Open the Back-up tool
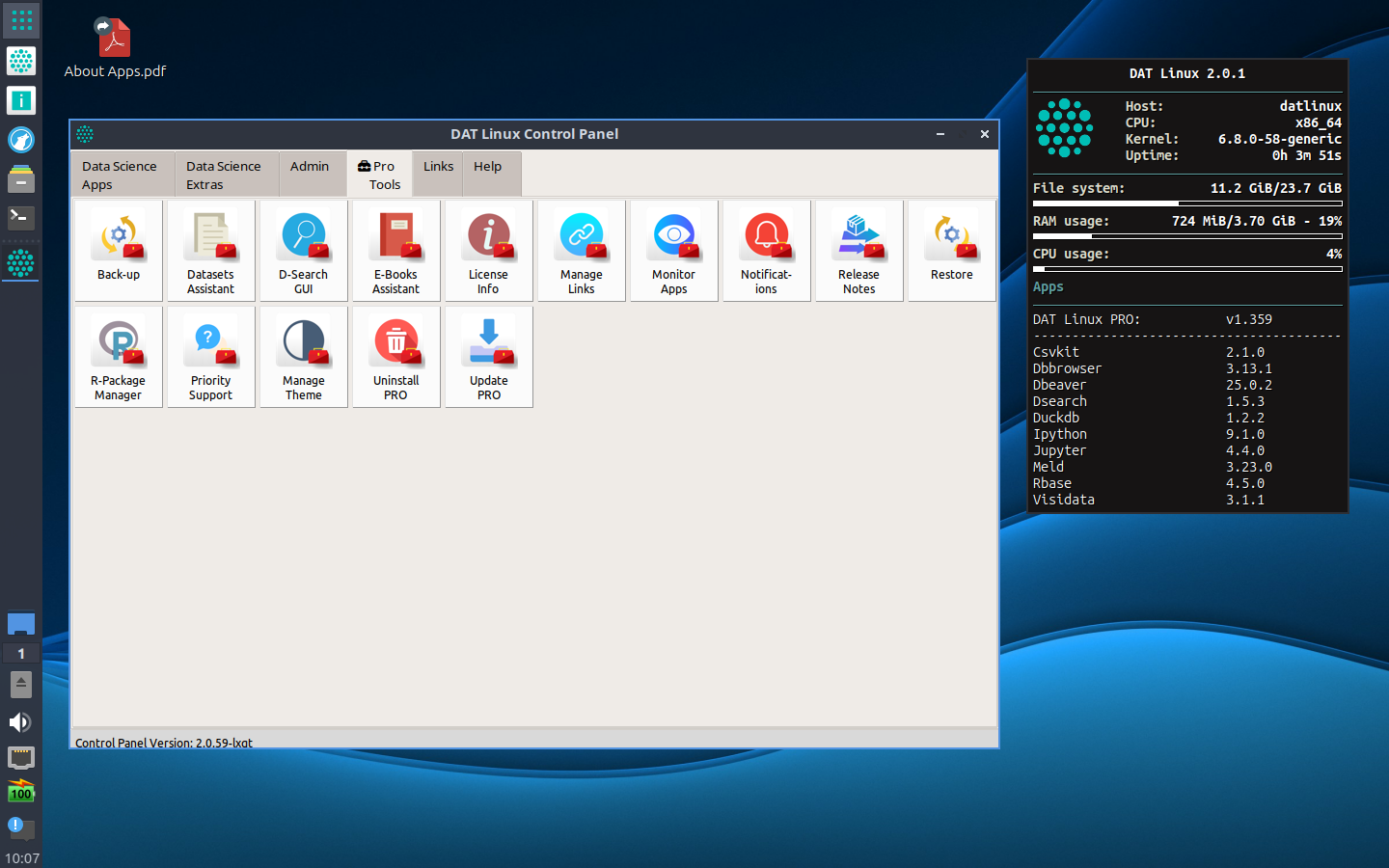The height and width of the screenshot is (868, 1389). [x=118, y=251]
